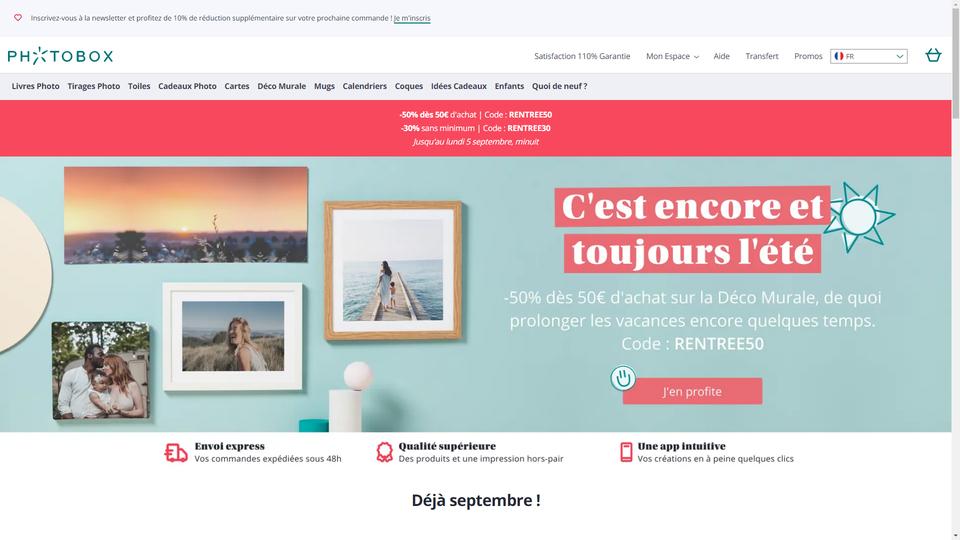Click the framed pier photo thumbnail

[393, 270]
